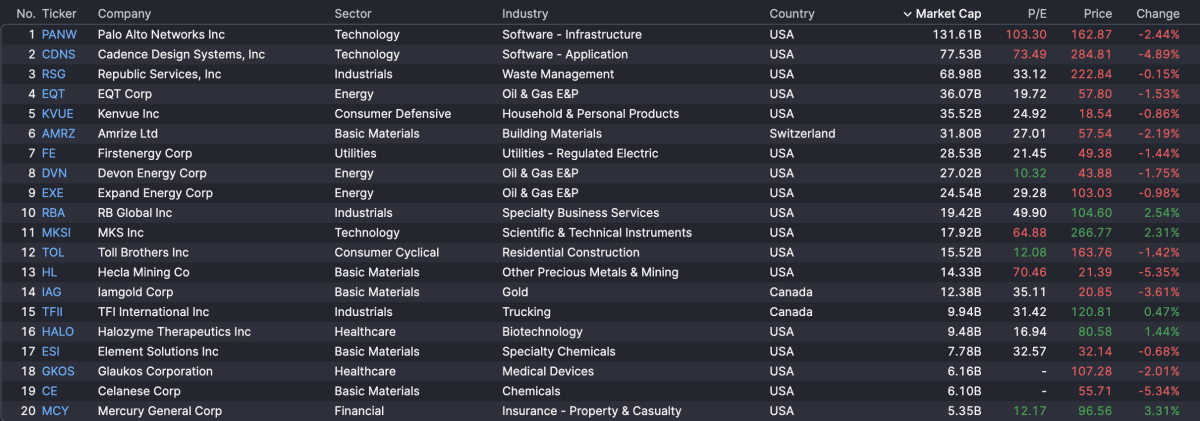Image resolution: width=1200 pixels, height=421 pixels.
Task: Sort by the Company column header
Action: point(124,14)
